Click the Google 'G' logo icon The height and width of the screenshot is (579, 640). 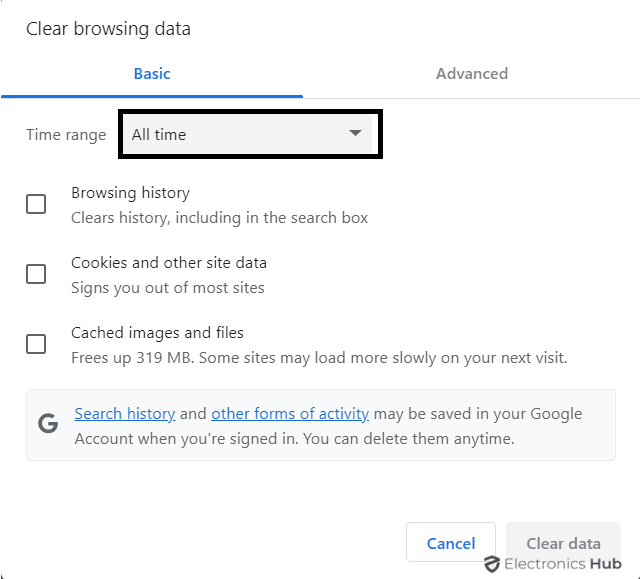click(48, 424)
